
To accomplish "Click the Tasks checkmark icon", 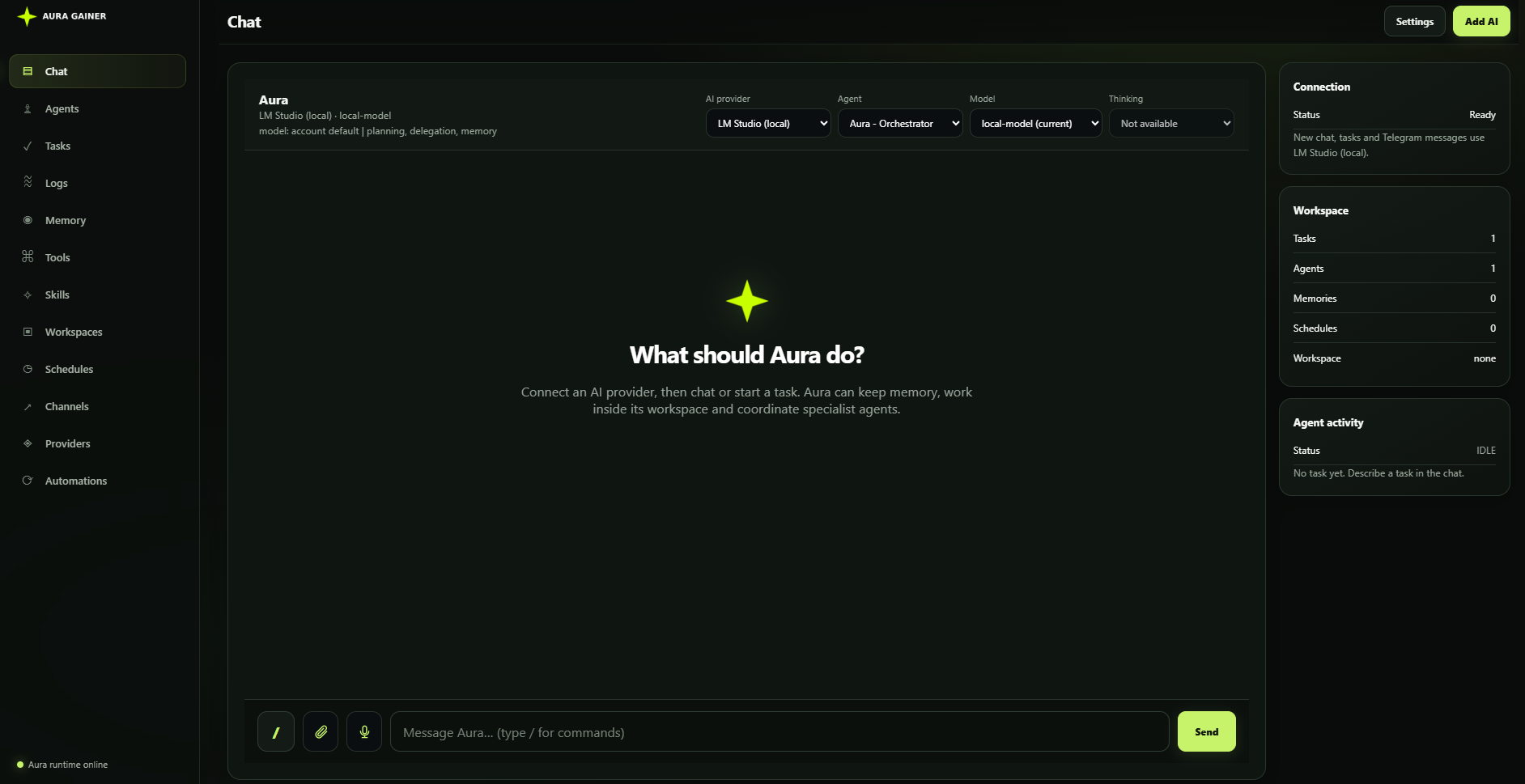I will click(x=28, y=146).
